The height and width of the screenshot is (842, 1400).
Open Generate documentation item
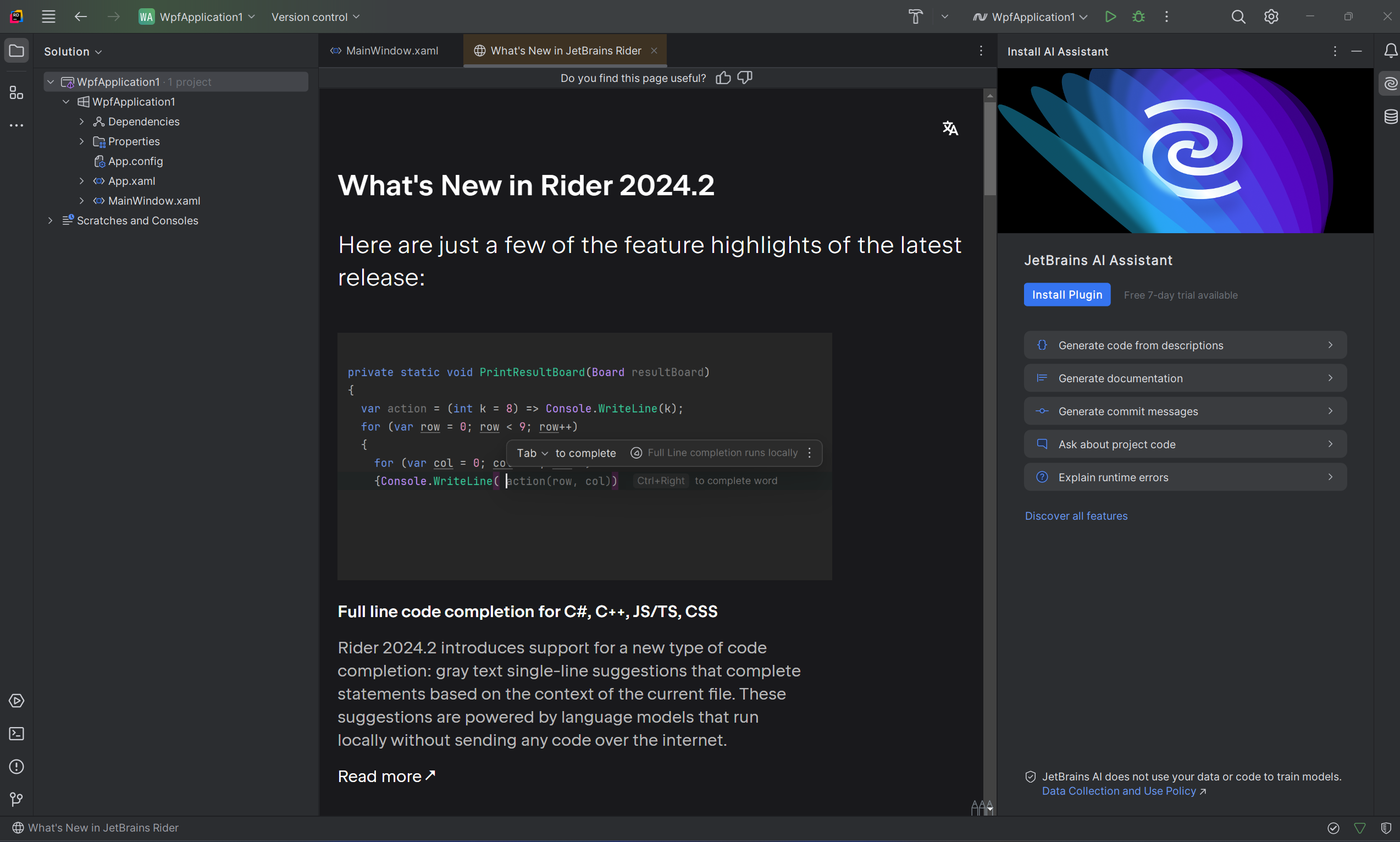coord(1185,378)
